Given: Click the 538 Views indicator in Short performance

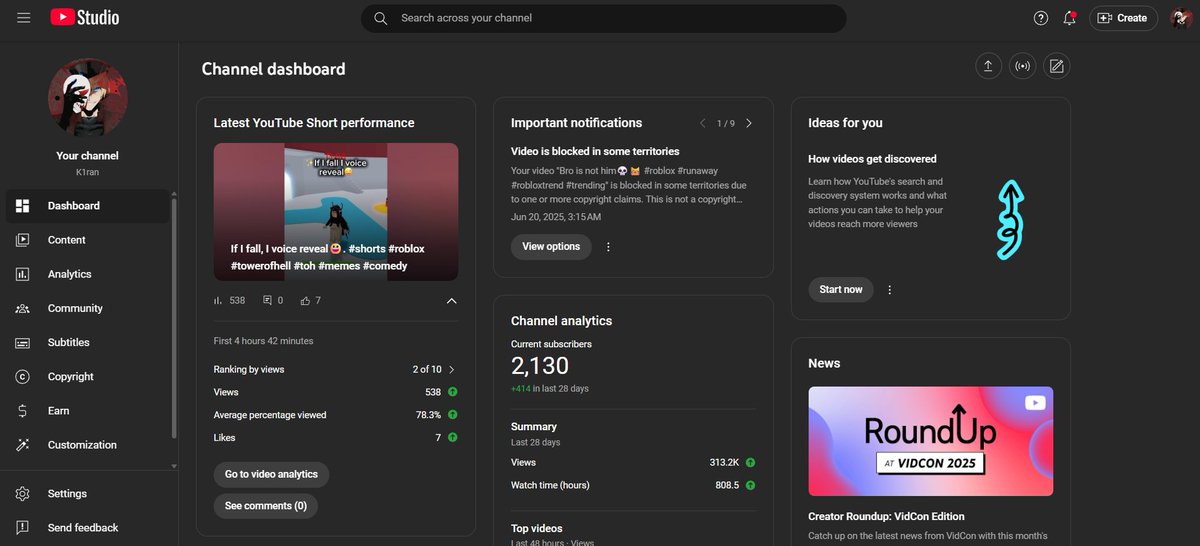Looking at the screenshot, I should pyautogui.click(x=452, y=393).
